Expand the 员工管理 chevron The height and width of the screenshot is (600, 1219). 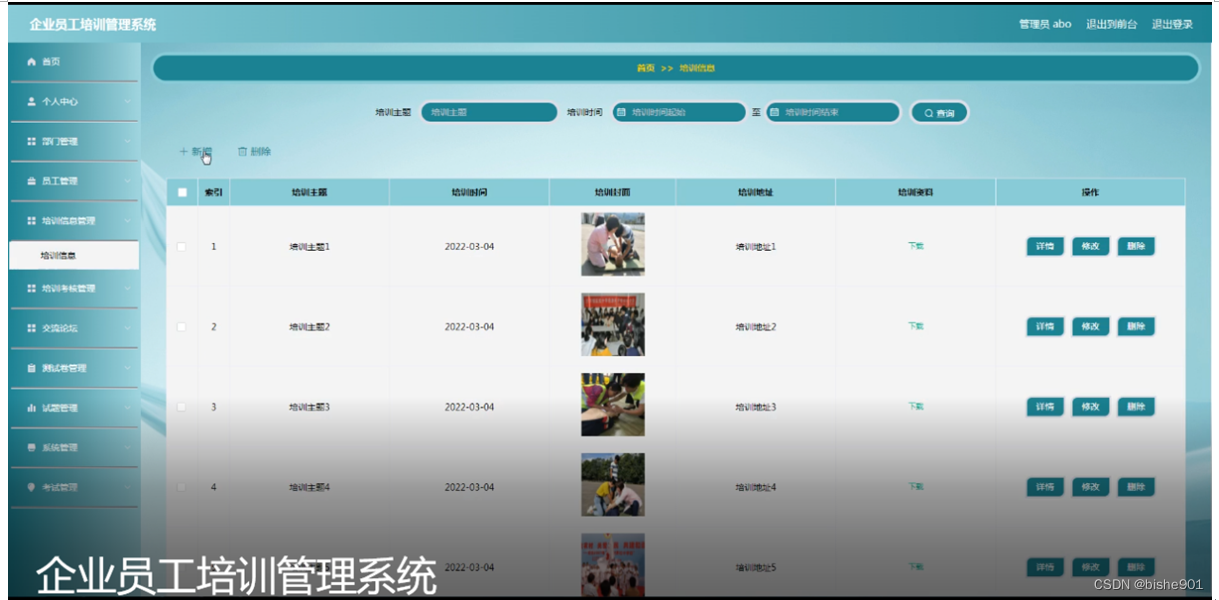coord(128,182)
